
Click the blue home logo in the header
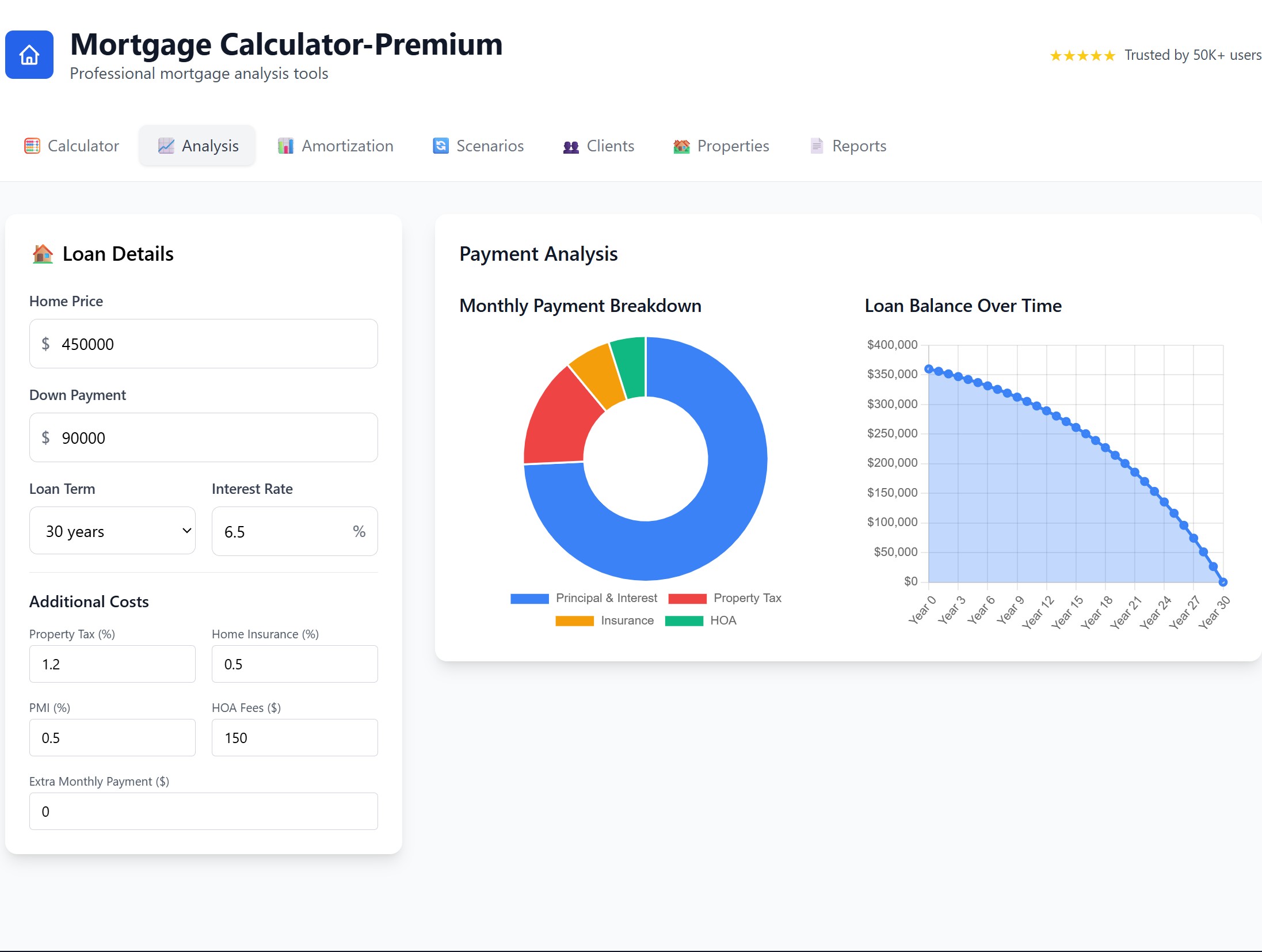click(x=29, y=55)
